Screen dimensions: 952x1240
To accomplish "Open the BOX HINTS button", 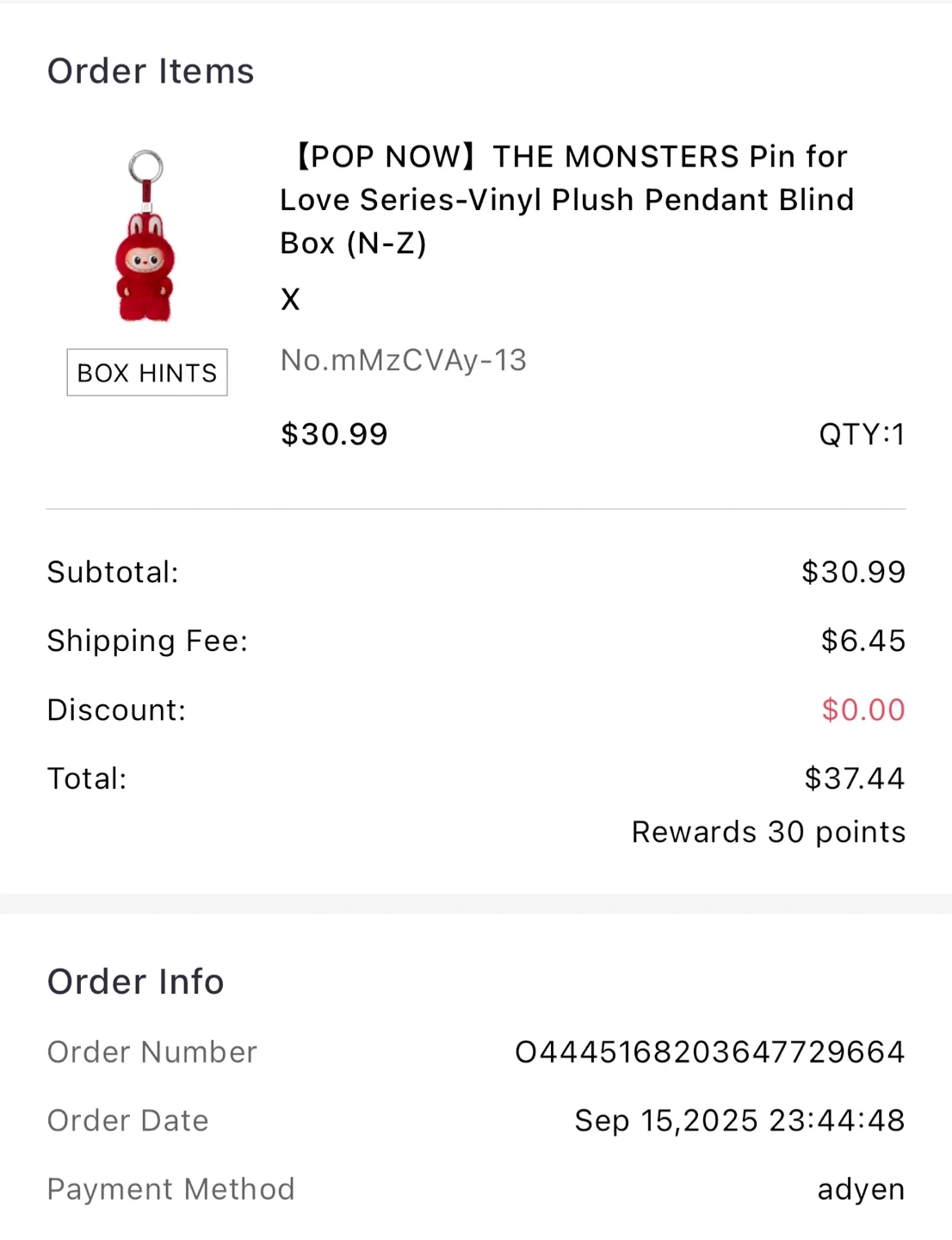I will pos(147,373).
